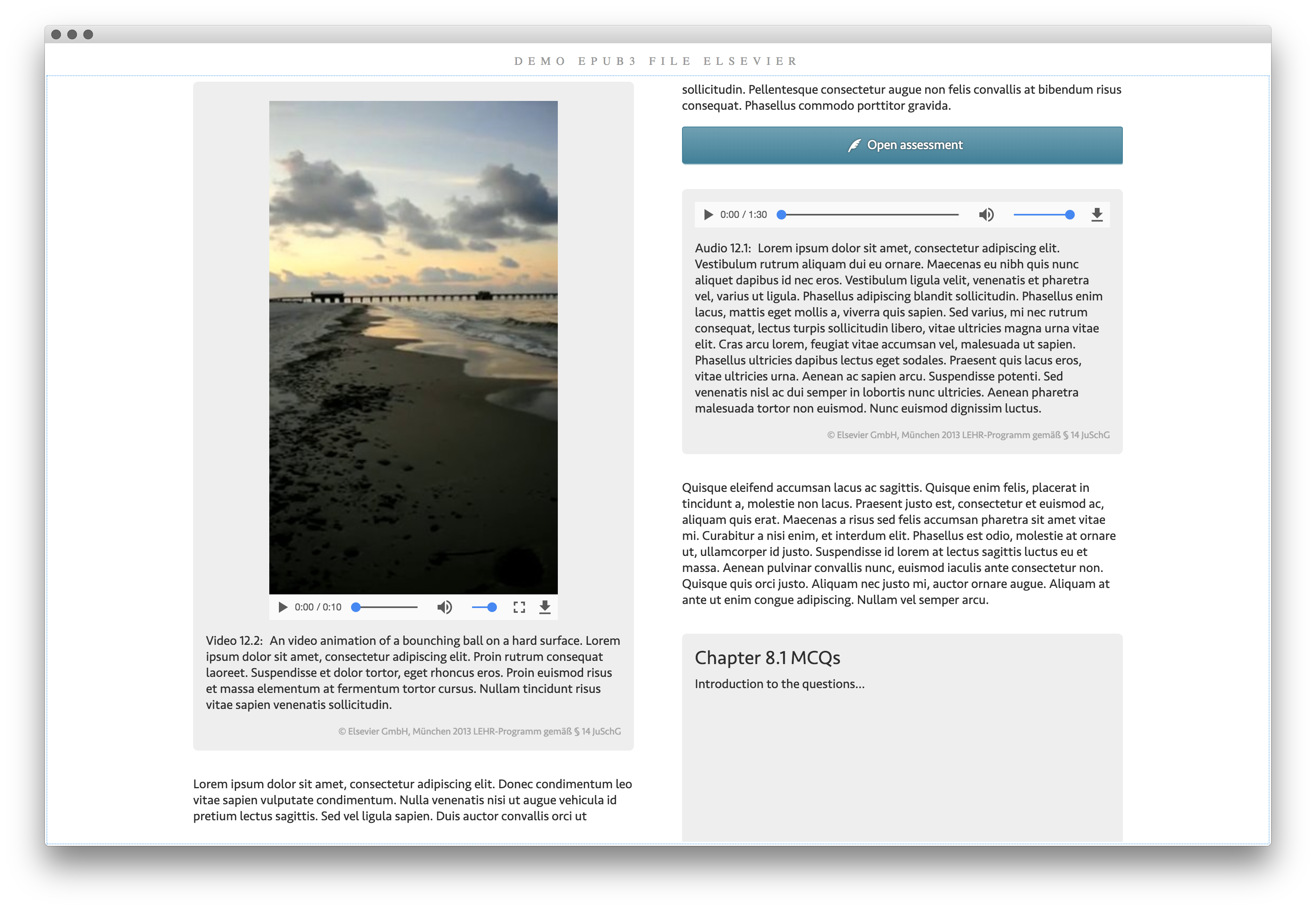Click the feather icon on Open assessment
1316x910 pixels.
tap(854, 145)
